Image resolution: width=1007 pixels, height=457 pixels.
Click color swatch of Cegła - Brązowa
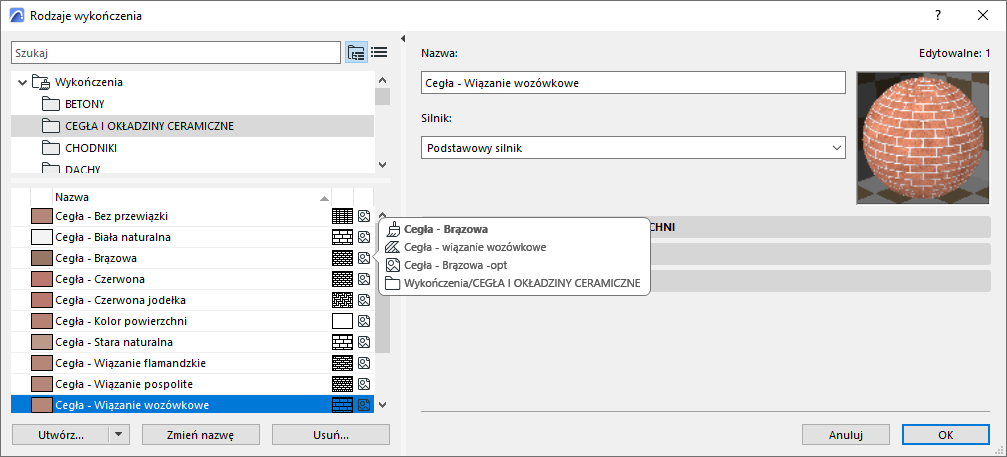(x=41, y=258)
